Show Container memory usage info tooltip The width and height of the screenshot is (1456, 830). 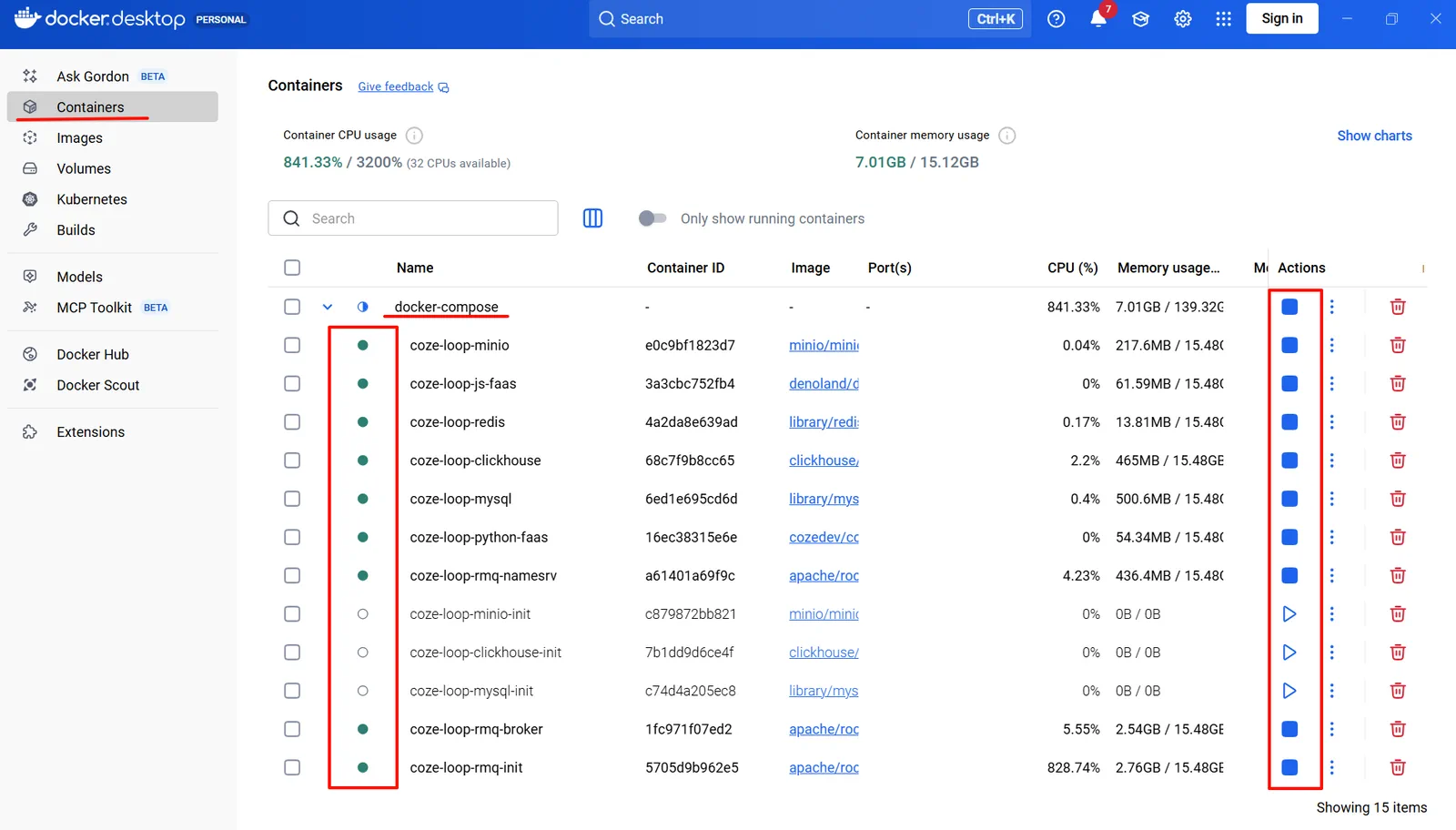pos(1006,136)
